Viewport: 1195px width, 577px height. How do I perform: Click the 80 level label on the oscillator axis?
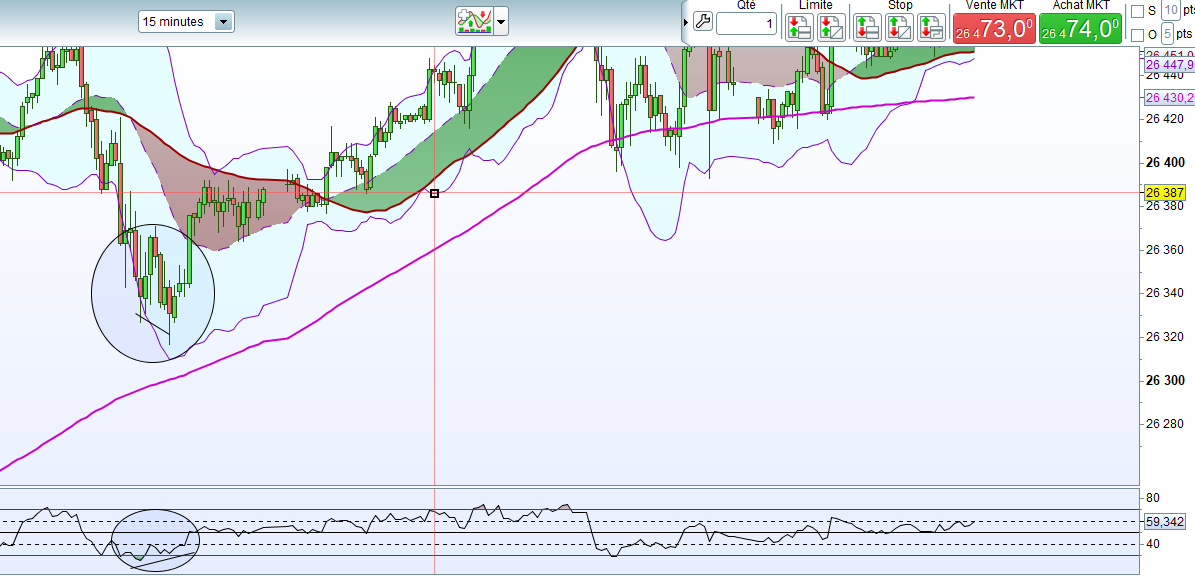(x=1152, y=498)
